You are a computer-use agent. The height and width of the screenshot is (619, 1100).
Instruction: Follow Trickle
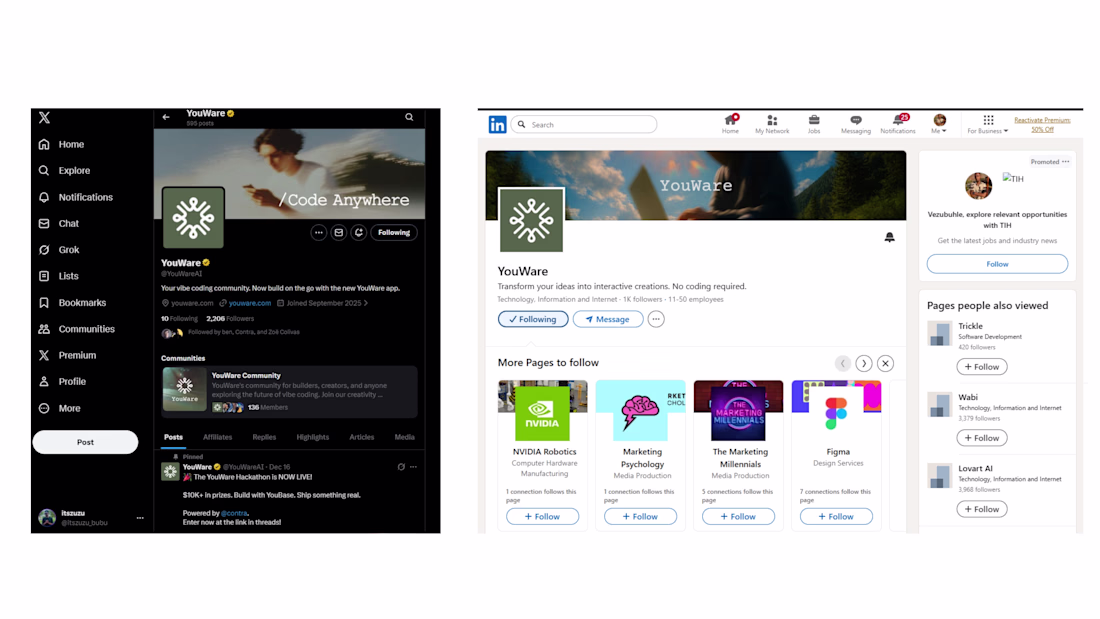pos(981,367)
